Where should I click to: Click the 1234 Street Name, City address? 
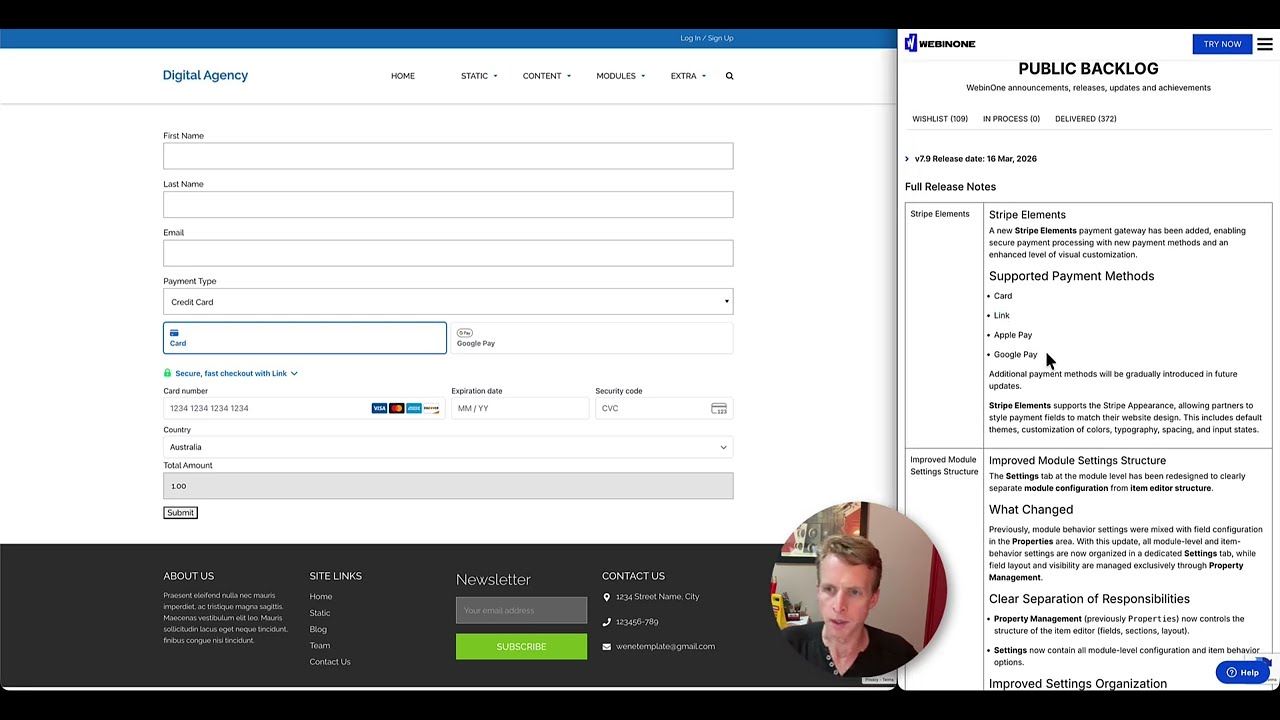pos(657,597)
